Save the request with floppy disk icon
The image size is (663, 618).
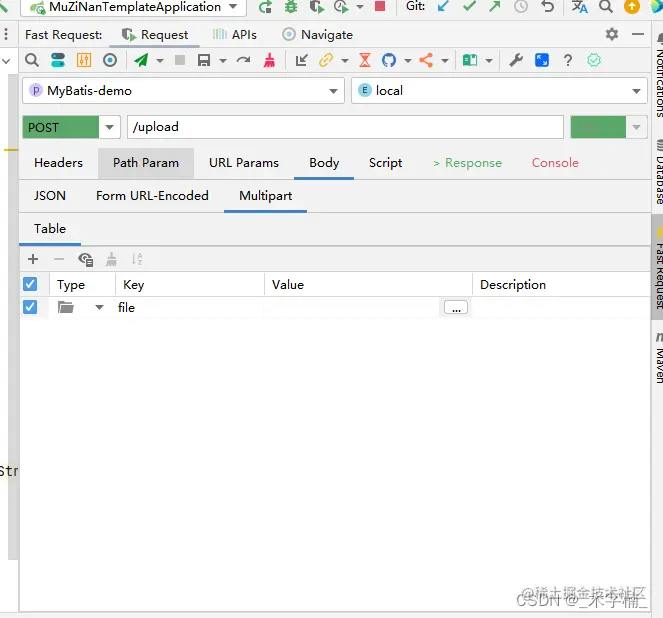(204, 60)
